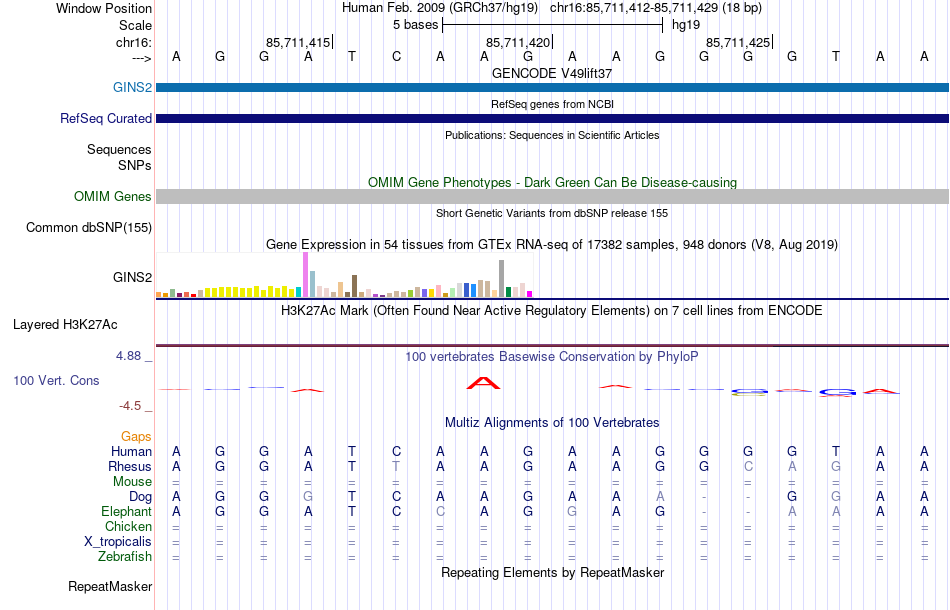The width and height of the screenshot is (950, 610).
Task: Click the RefSeq Curated track label
Action: pos(105,118)
